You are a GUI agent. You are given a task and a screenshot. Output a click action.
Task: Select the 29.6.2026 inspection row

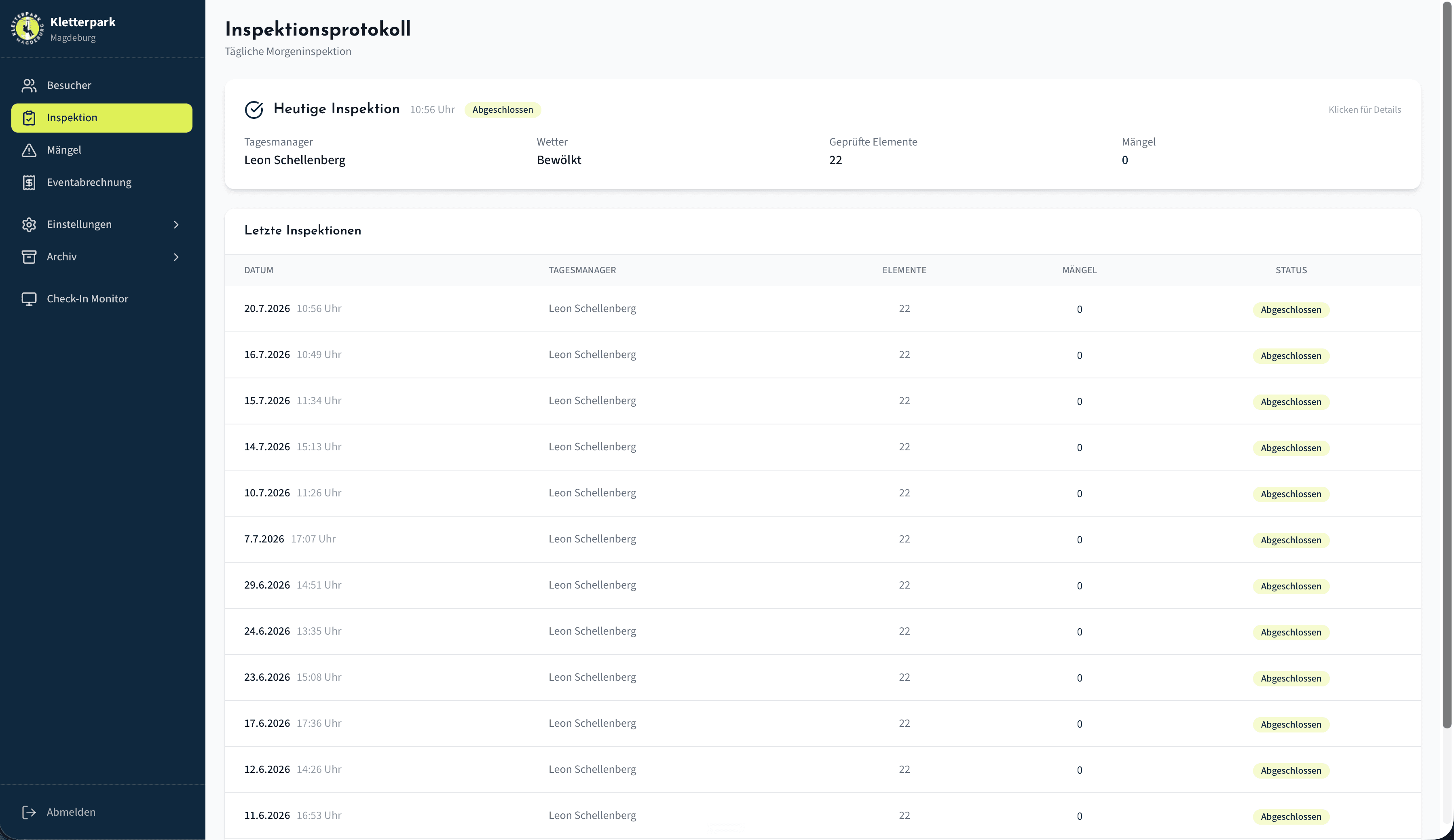pyautogui.click(x=822, y=586)
